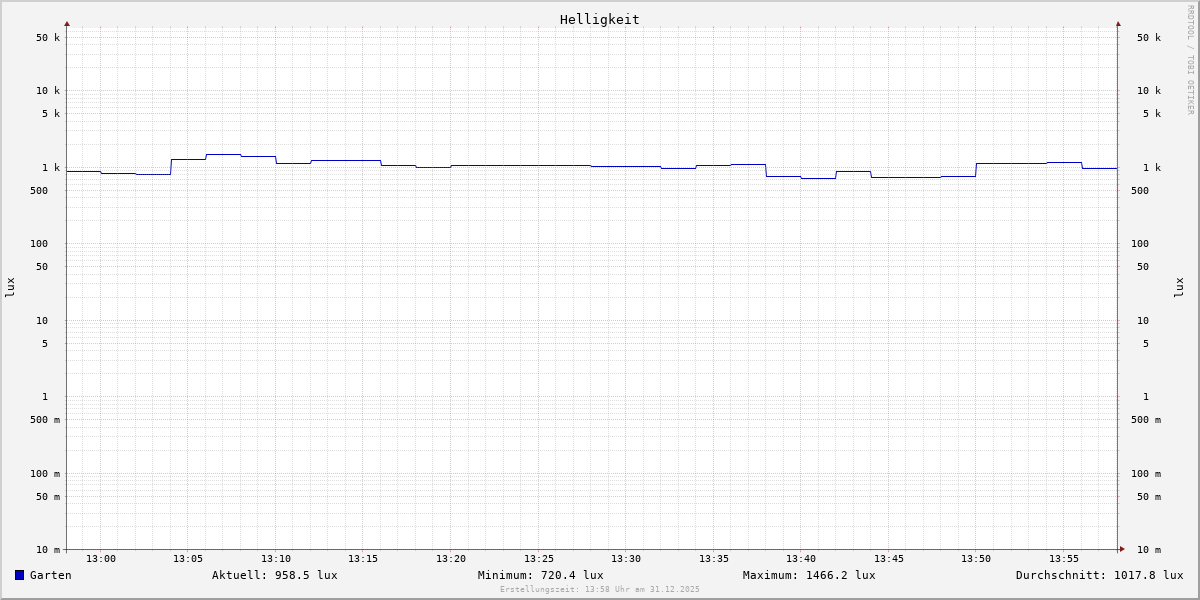This screenshot has width=1200, height=600.
Task: Click the arrow atop the right y-axis
Action: click(x=1118, y=23)
